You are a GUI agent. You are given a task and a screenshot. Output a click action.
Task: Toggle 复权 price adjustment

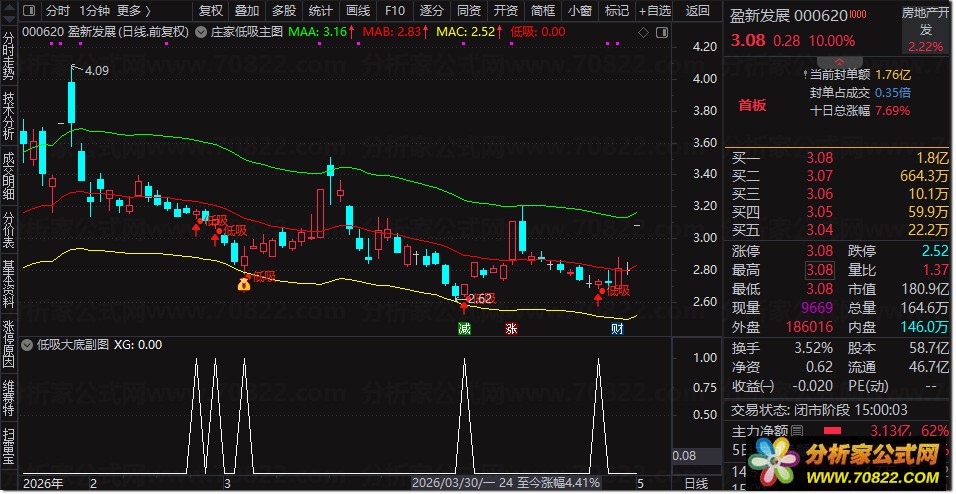[x=211, y=10]
